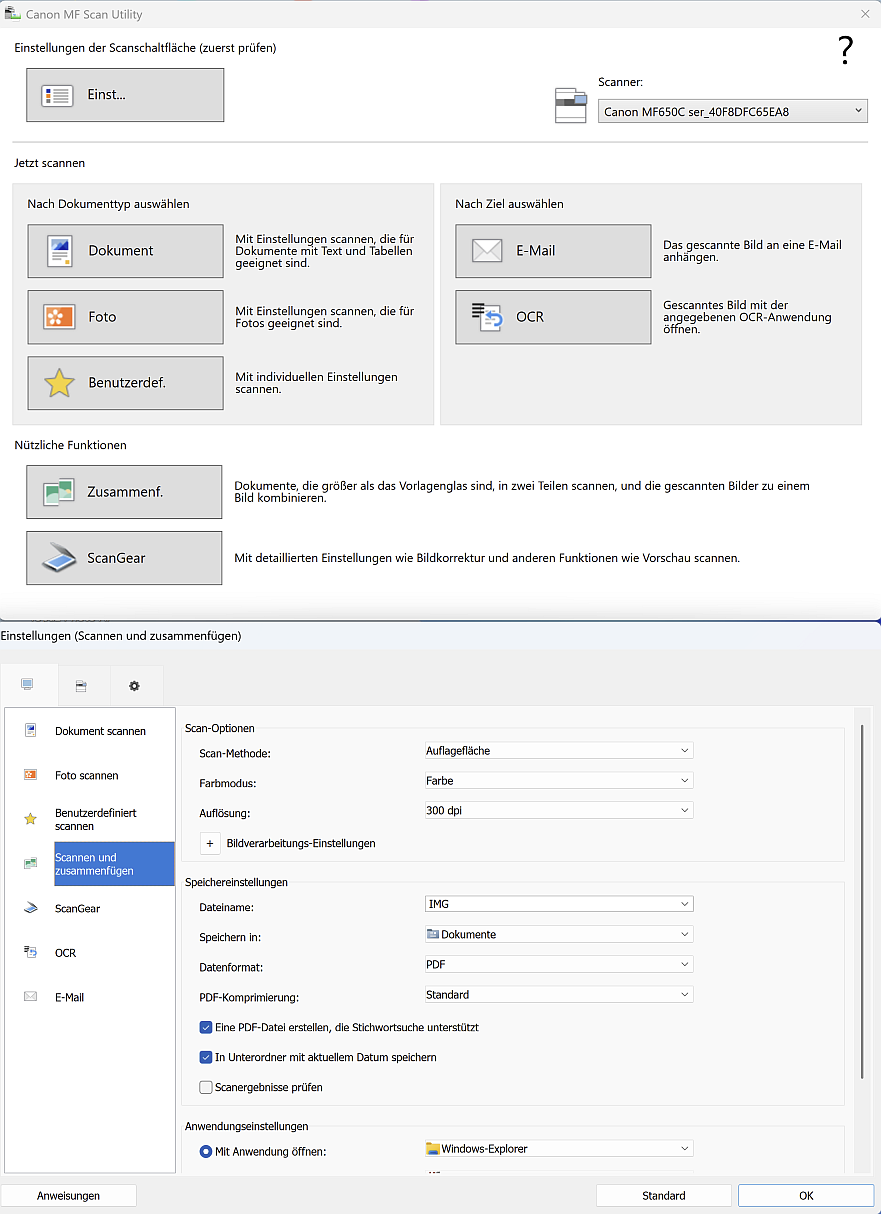Click the printer device icon beside Scanner dropdown
The width and height of the screenshot is (881, 1214).
pos(571,105)
